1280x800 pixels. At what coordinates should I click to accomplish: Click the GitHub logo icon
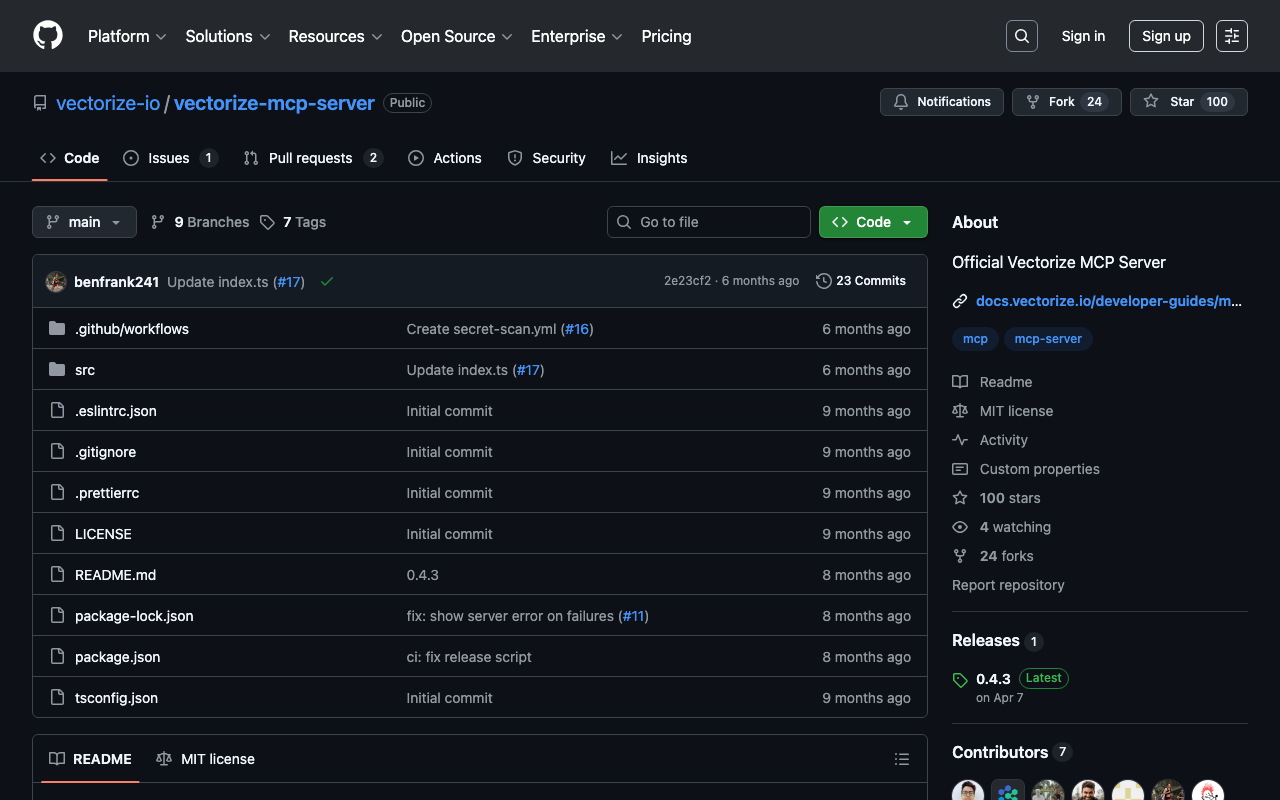[48, 36]
